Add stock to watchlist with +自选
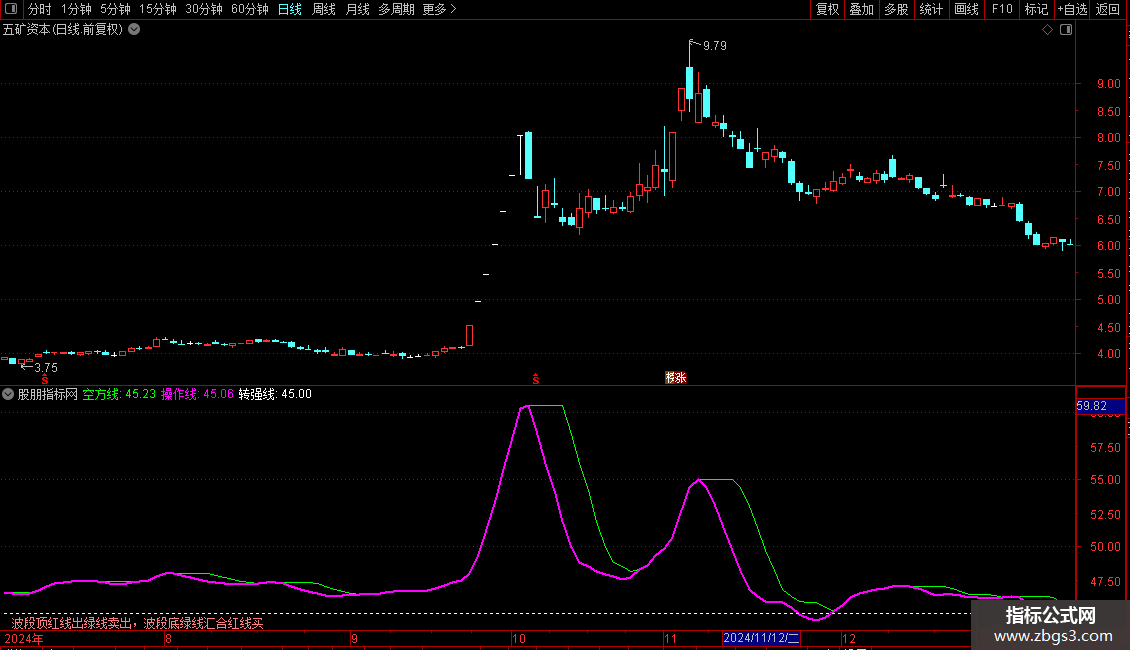Screen dimensions: 1130x650 [1072, 9]
